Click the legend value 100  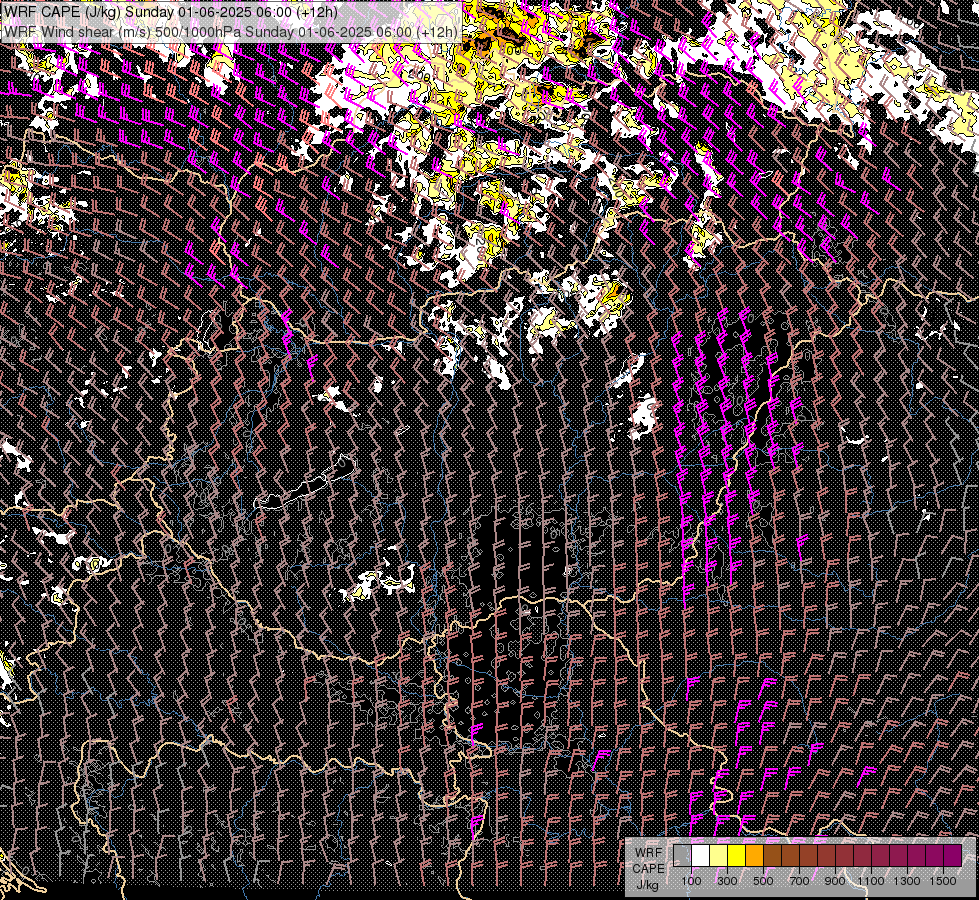[691, 881]
